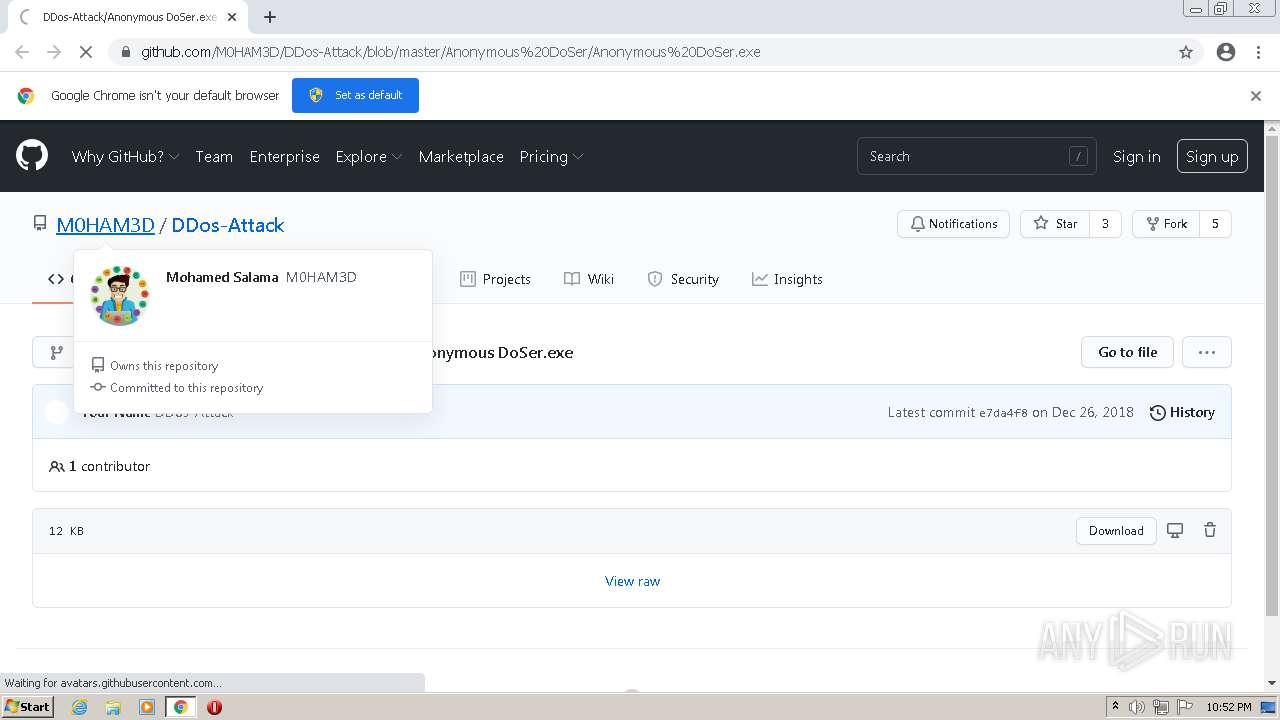1280x720 pixels.
Task: Open the Marketplace nav link
Action: [461, 157]
